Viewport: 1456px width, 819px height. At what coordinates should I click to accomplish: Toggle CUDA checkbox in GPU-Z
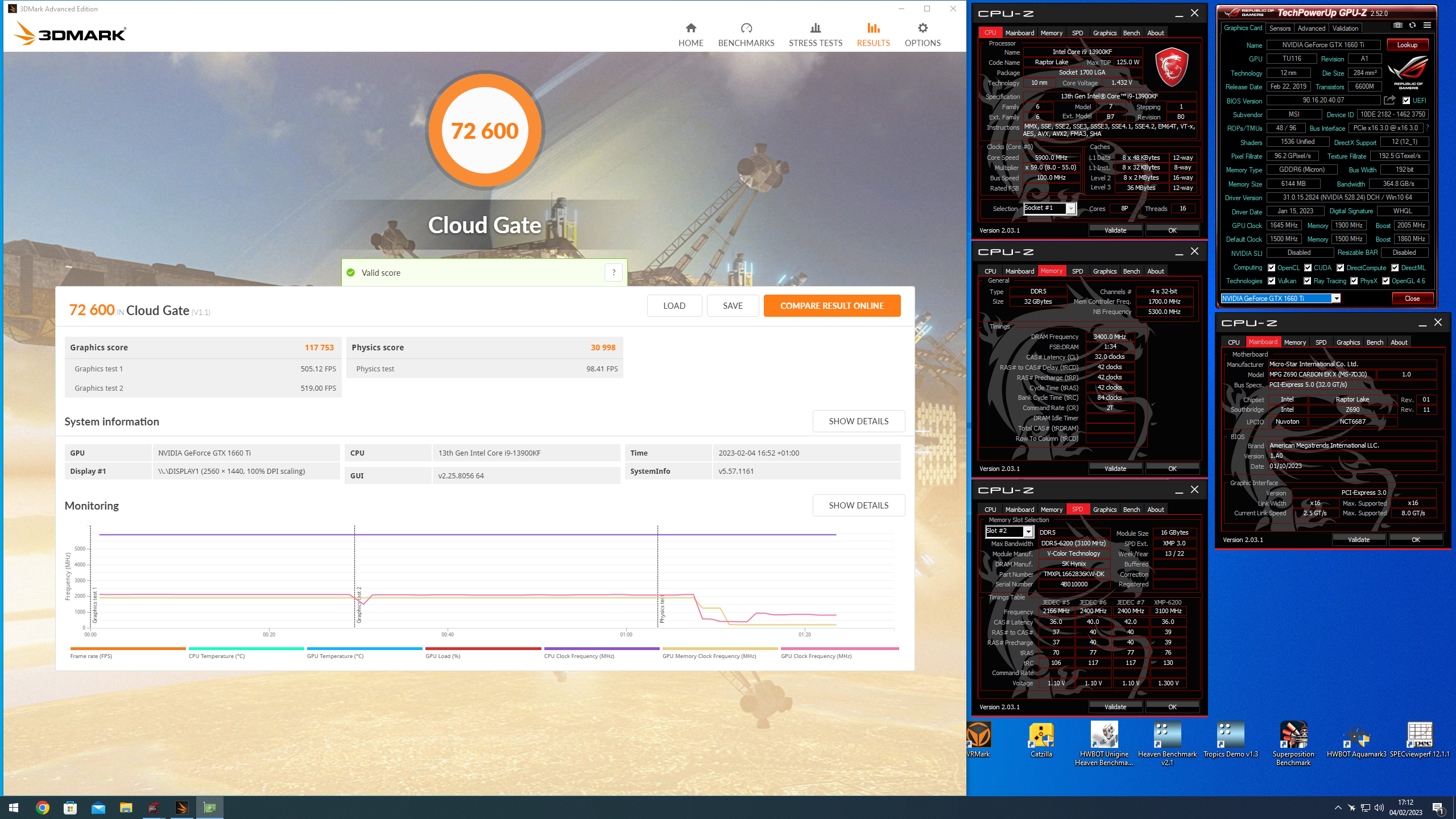(1308, 268)
